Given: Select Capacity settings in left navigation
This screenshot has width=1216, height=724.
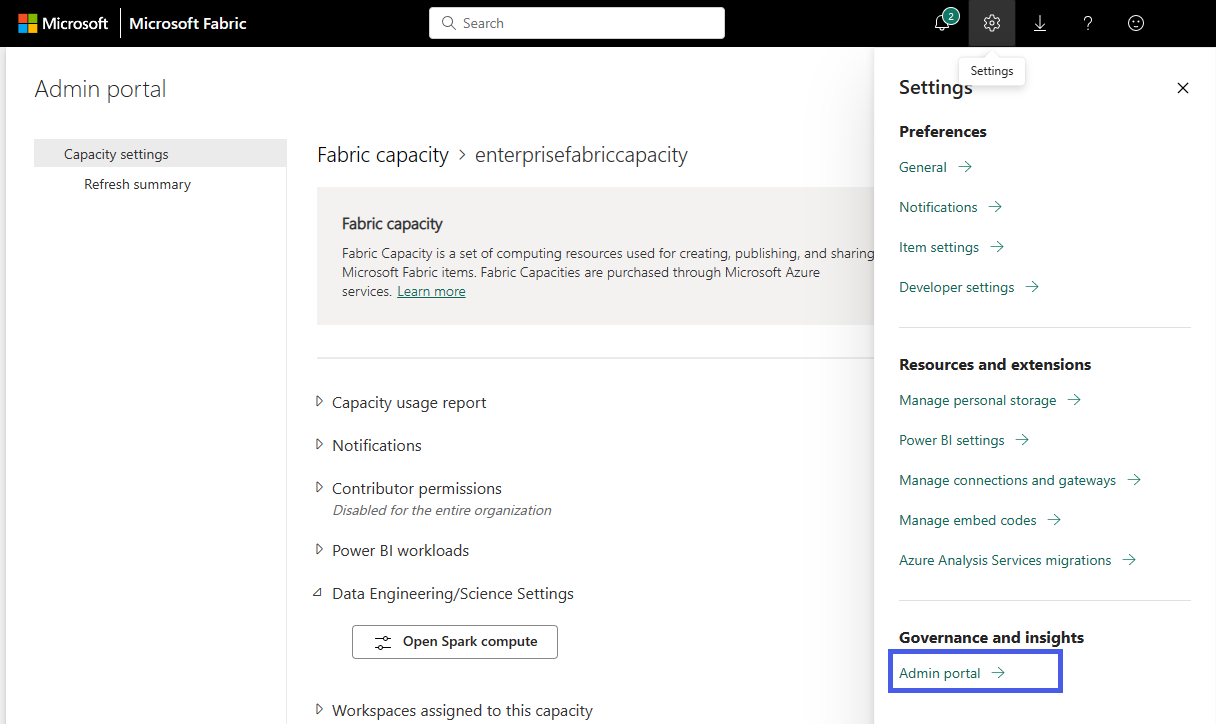Looking at the screenshot, I should (x=116, y=154).
